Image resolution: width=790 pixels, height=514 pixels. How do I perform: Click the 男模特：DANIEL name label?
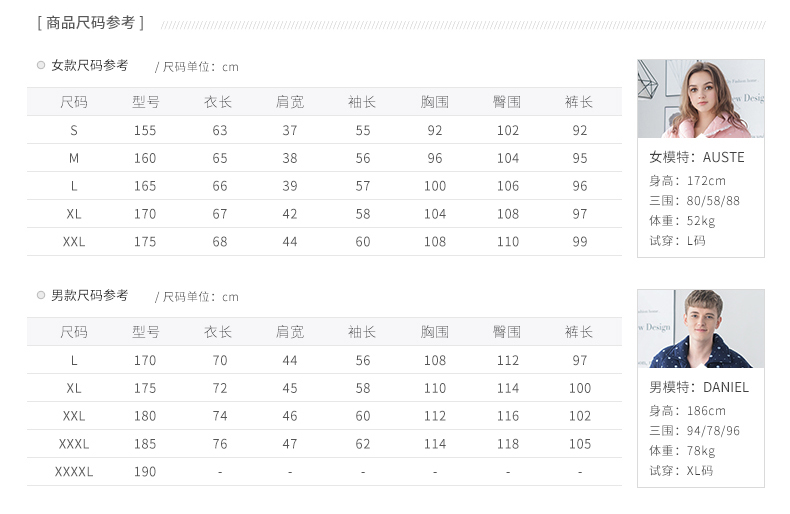(699, 387)
